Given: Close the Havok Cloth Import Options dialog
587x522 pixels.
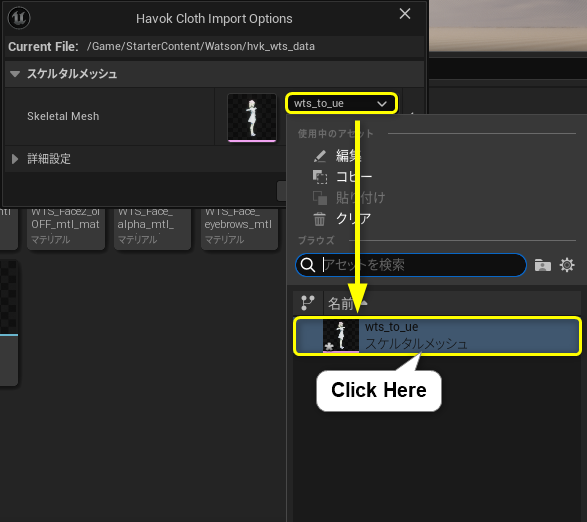Looking at the screenshot, I should click(405, 14).
